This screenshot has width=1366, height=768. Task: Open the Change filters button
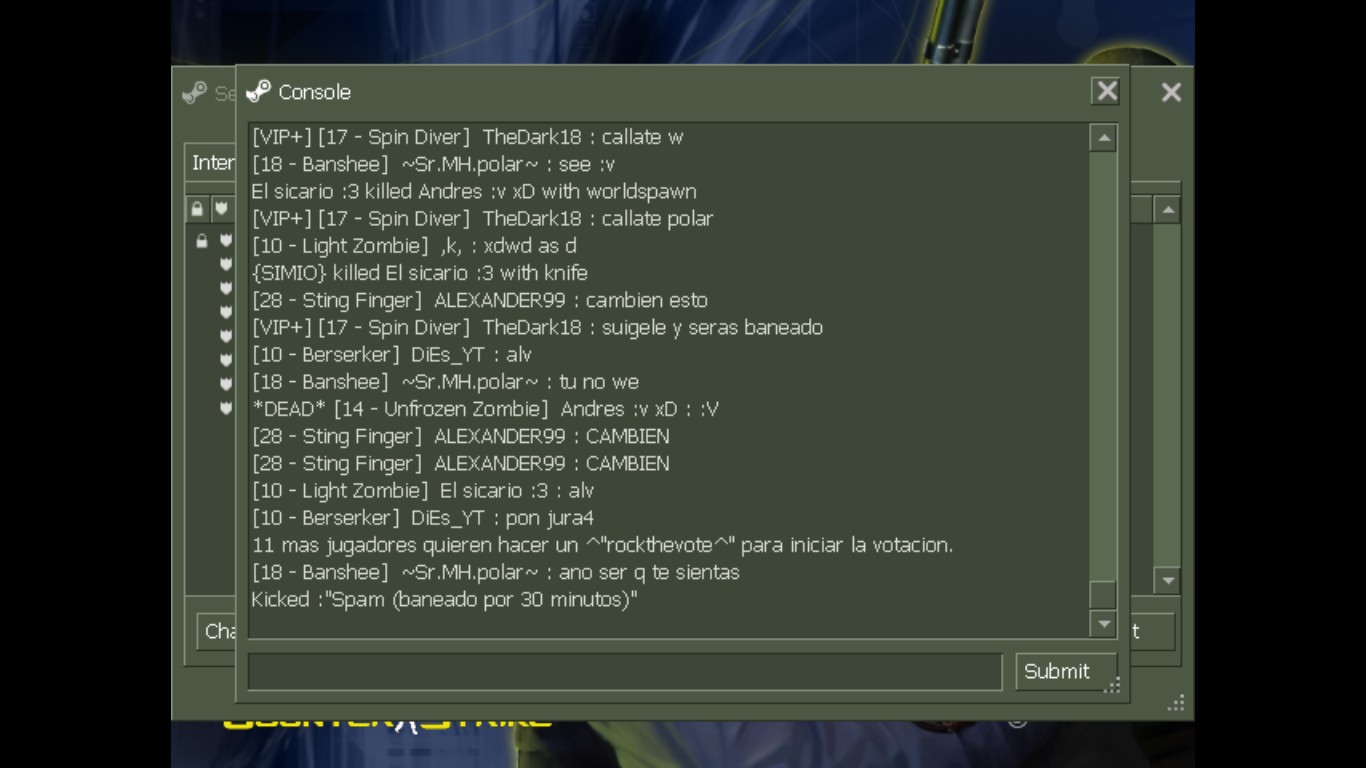pyautogui.click(x=217, y=631)
